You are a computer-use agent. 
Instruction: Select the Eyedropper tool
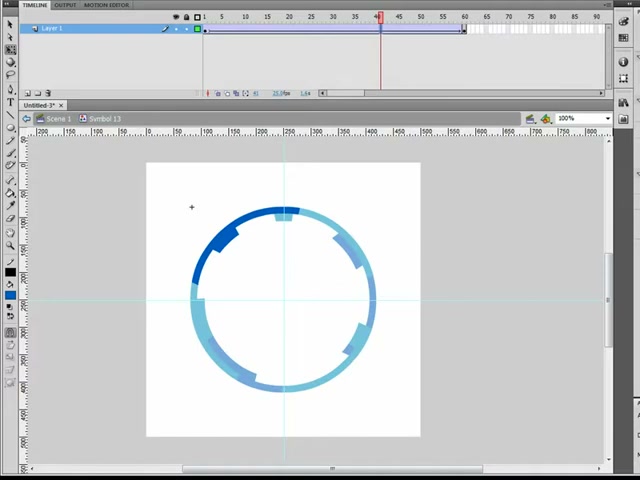[x=10, y=205]
